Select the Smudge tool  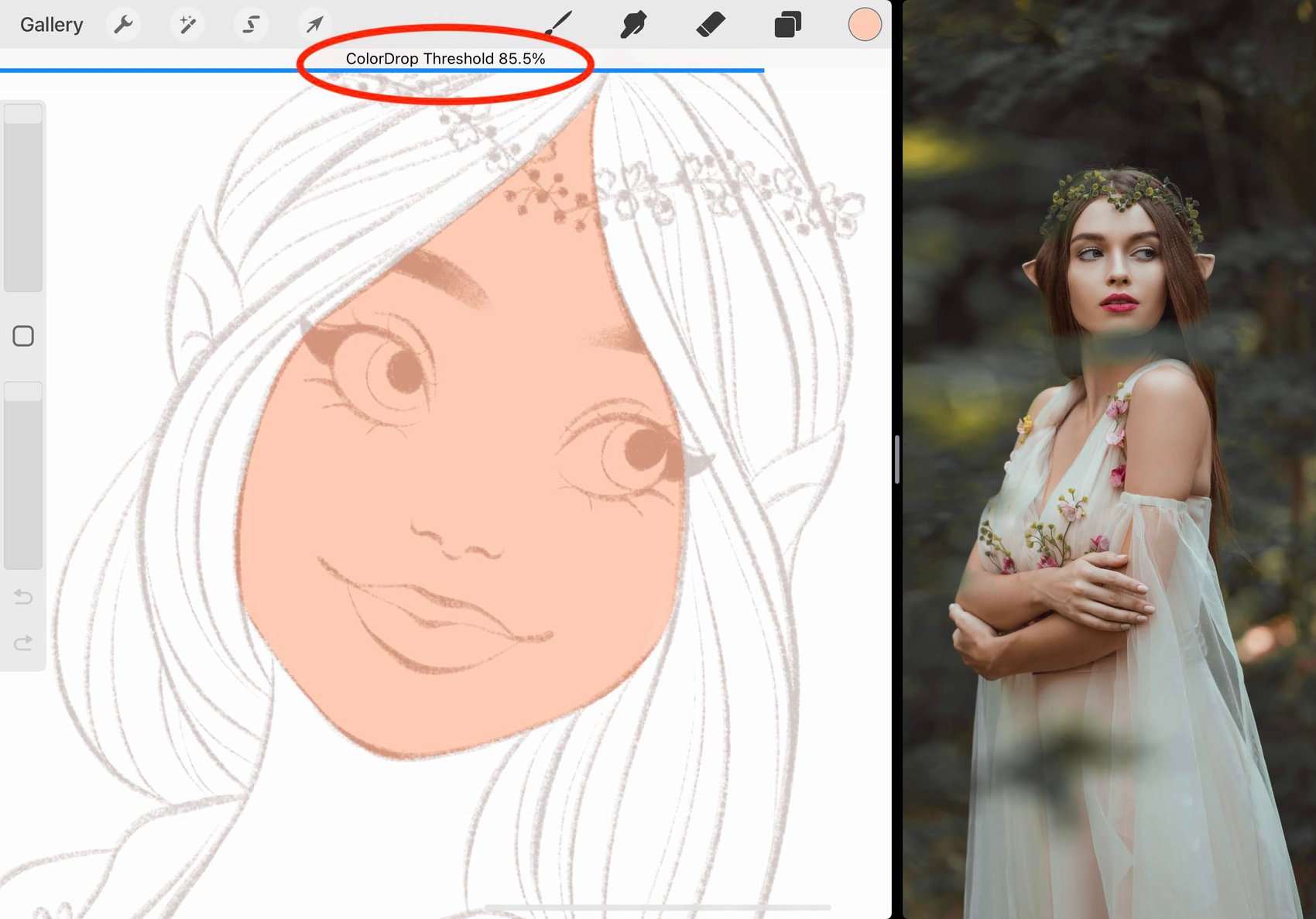tap(633, 24)
